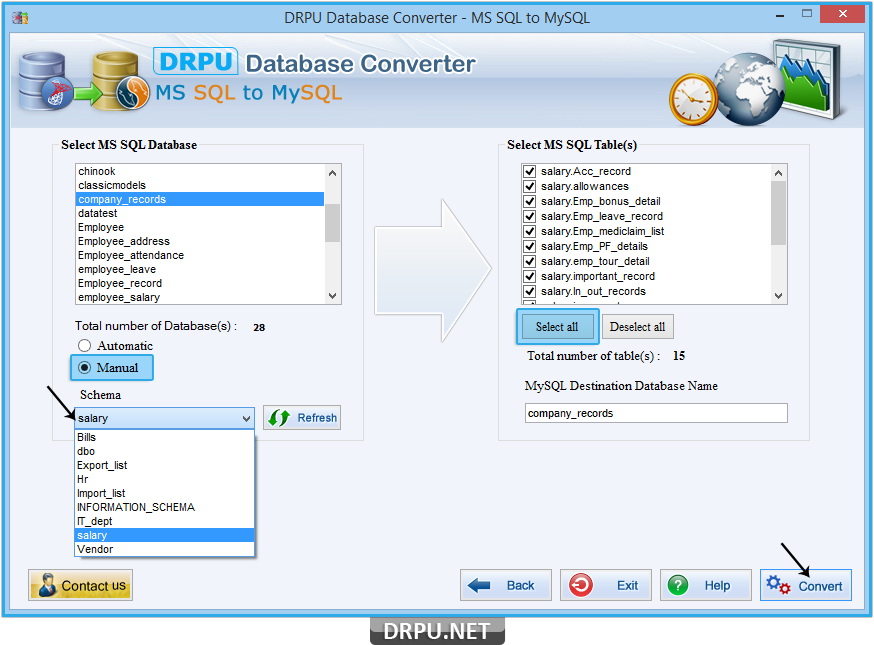Click table list scroll up arrow

click(x=779, y=173)
